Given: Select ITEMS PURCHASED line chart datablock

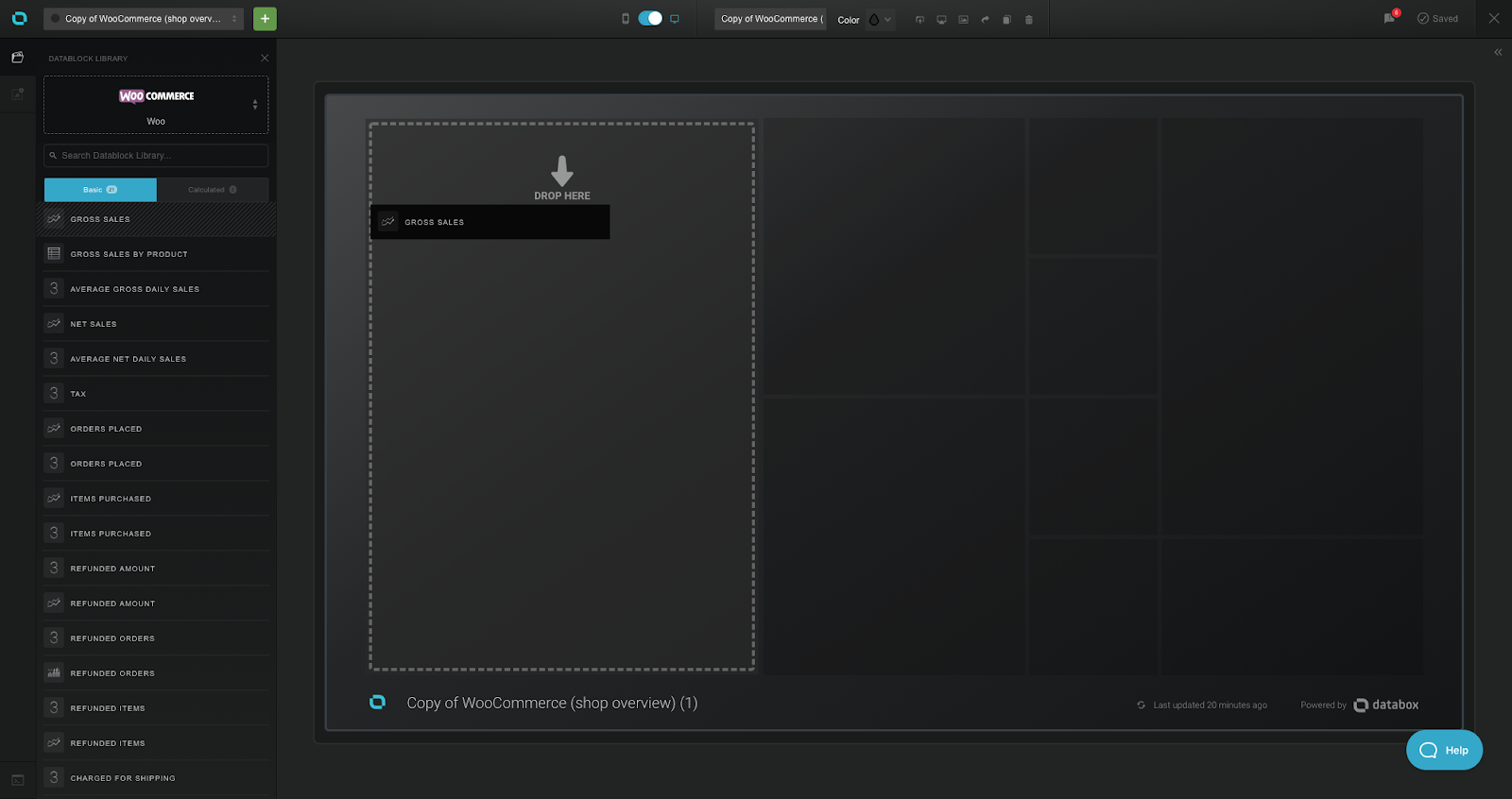Looking at the screenshot, I should 156,499.
